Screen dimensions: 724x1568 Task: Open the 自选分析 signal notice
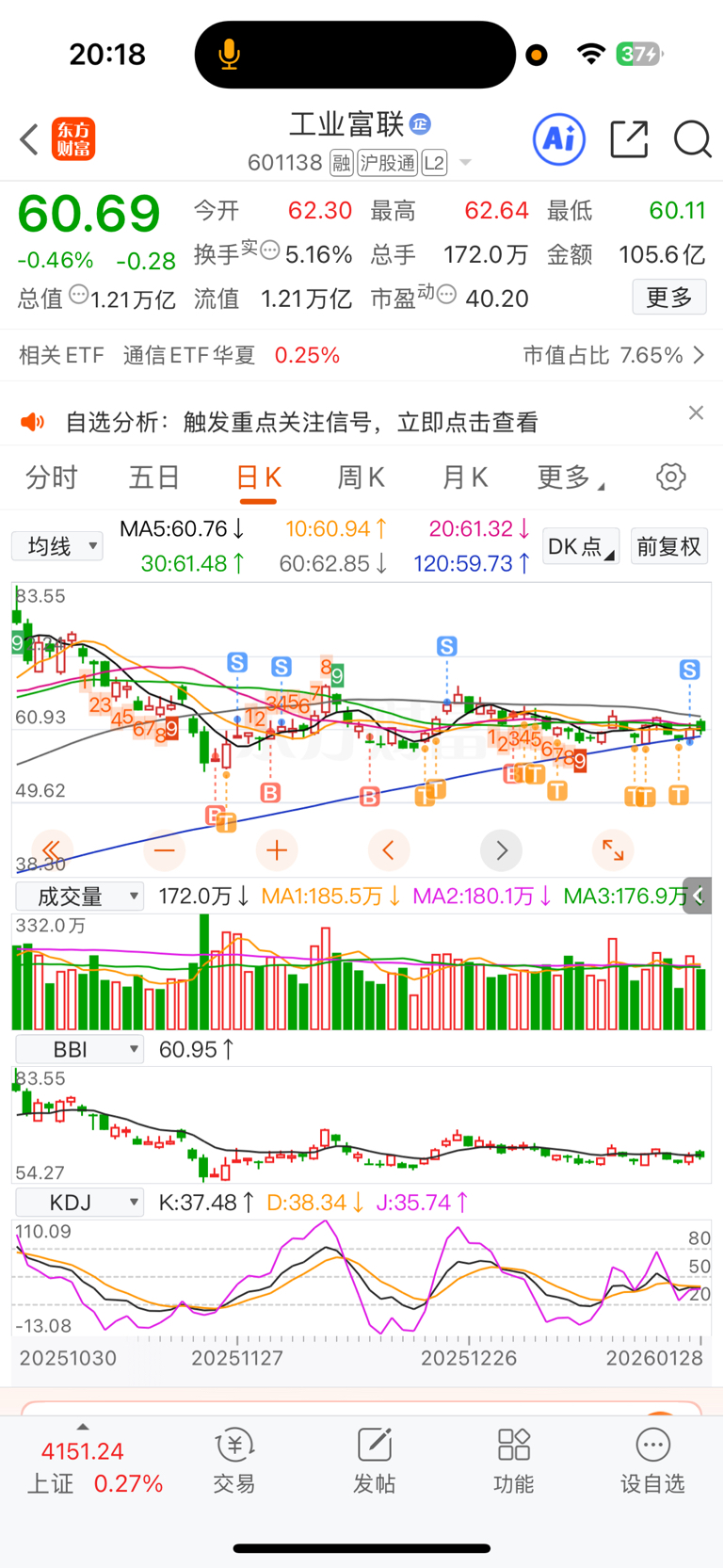point(302,422)
